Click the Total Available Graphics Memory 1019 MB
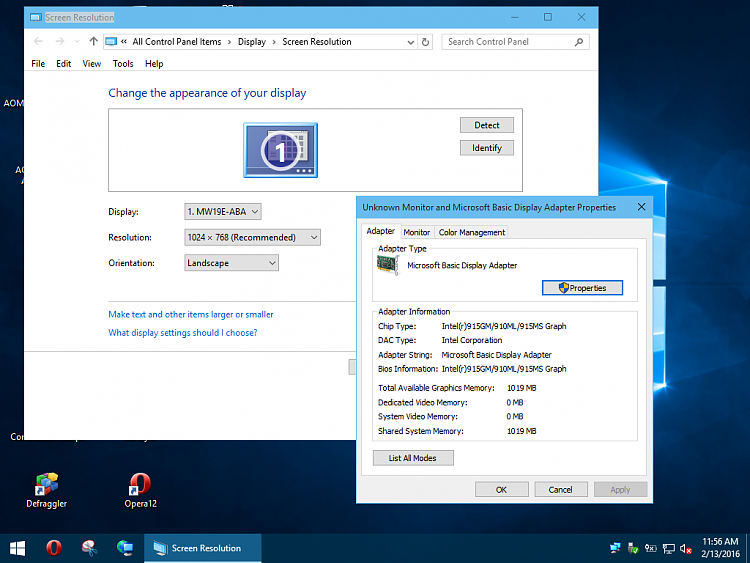Viewport: 750px width, 563px height. 521,388
